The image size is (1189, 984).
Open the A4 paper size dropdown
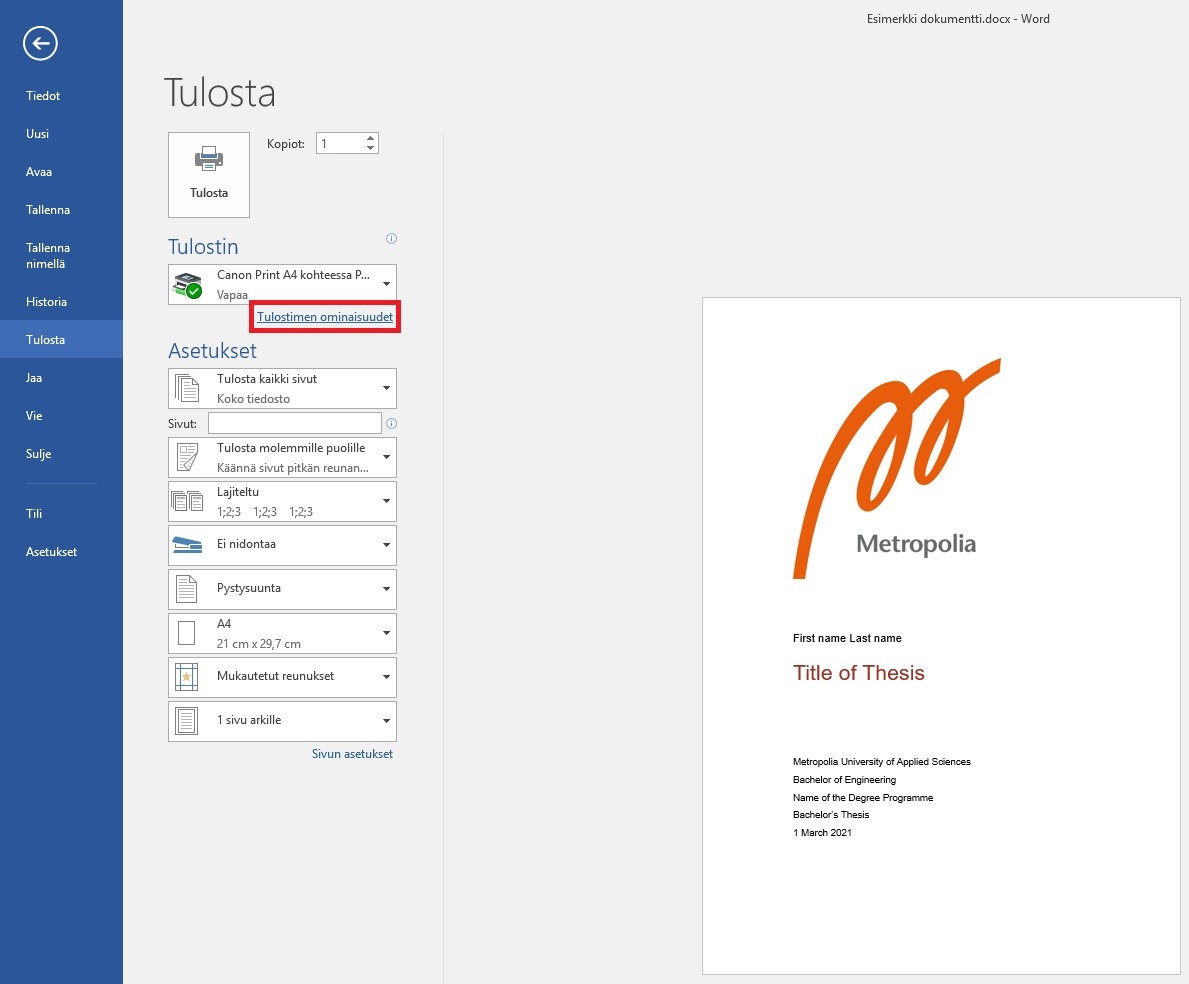(282, 633)
